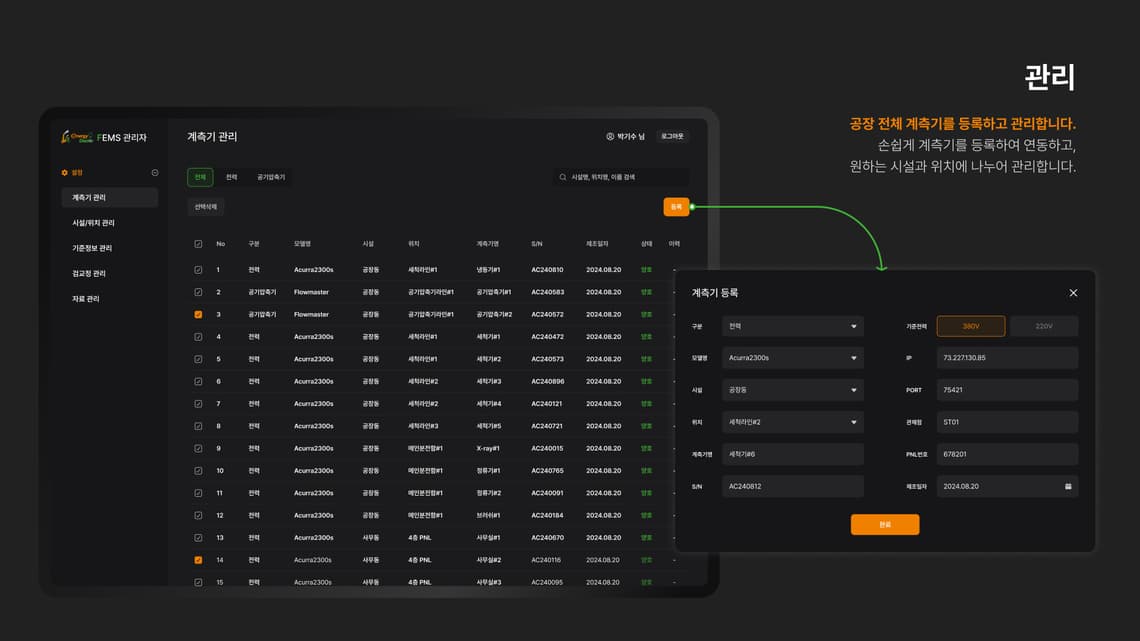
Task: Select the 380V reference voltage option
Action: pyautogui.click(x=971, y=326)
